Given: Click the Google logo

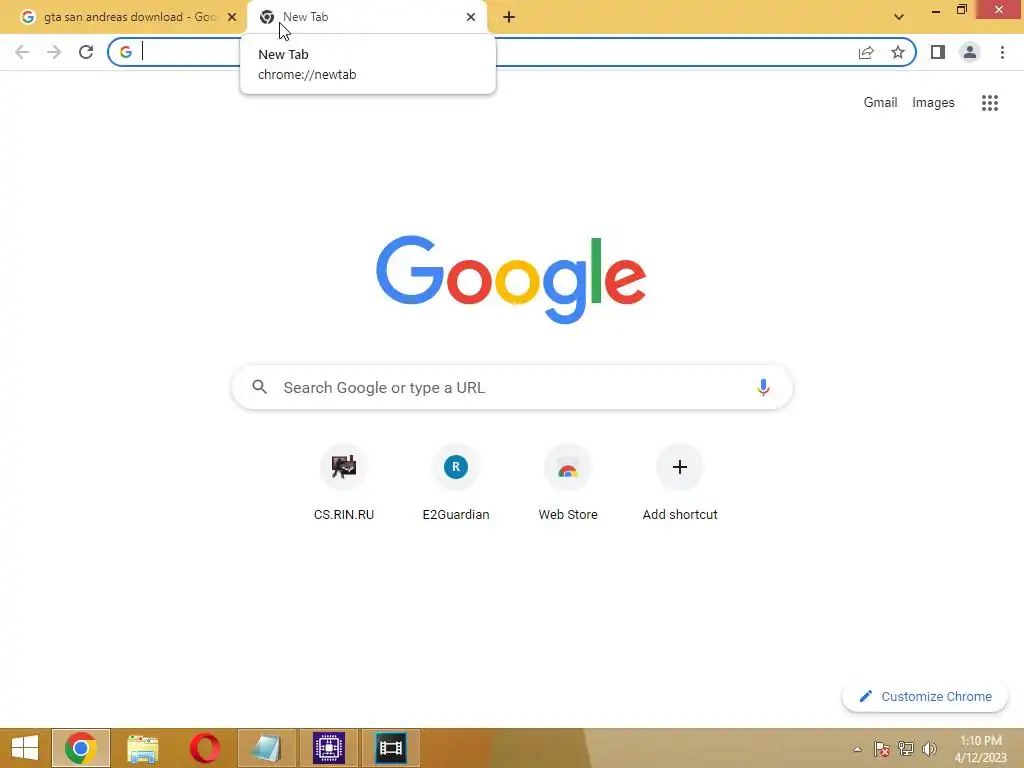Looking at the screenshot, I should pos(511,280).
